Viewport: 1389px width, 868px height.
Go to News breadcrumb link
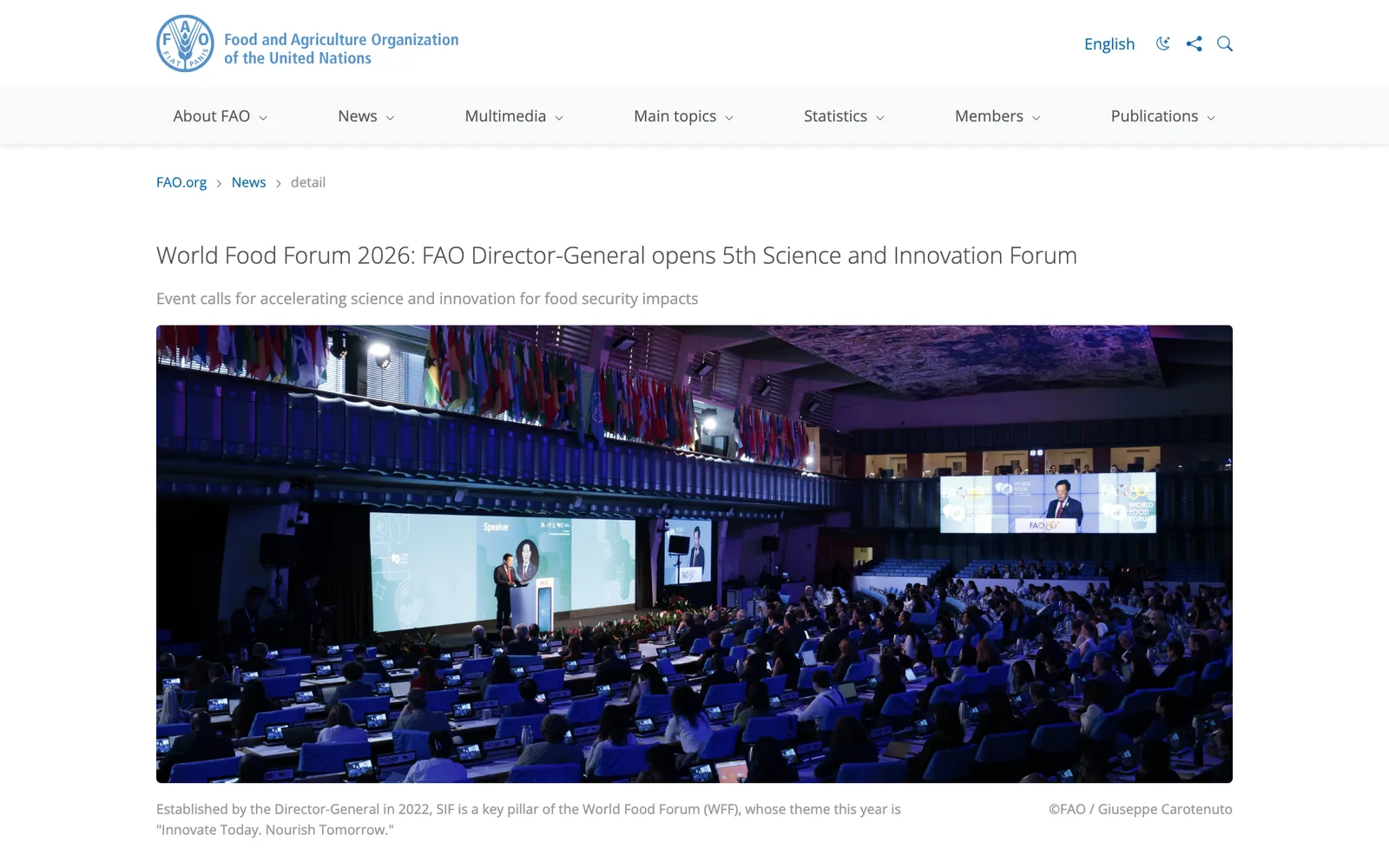(x=248, y=182)
